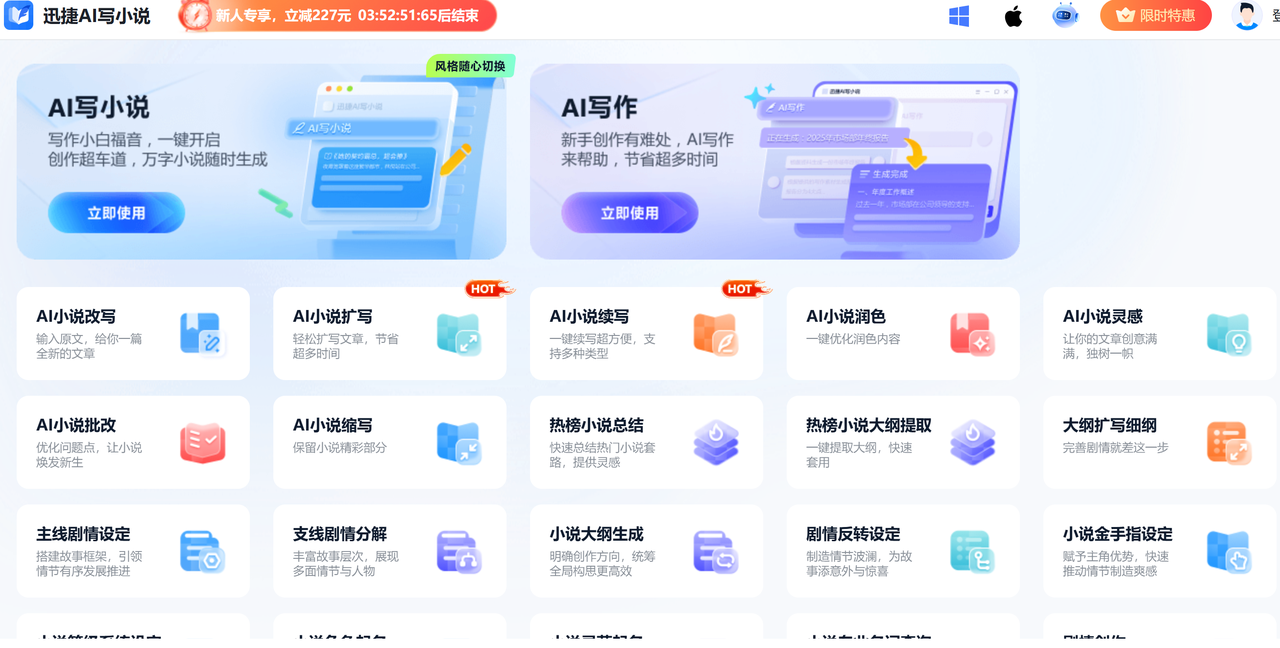The height and width of the screenshot is (648, 1280).
Task: Click the 迅捷AI写小说 app title text
Action: (96, 16)
